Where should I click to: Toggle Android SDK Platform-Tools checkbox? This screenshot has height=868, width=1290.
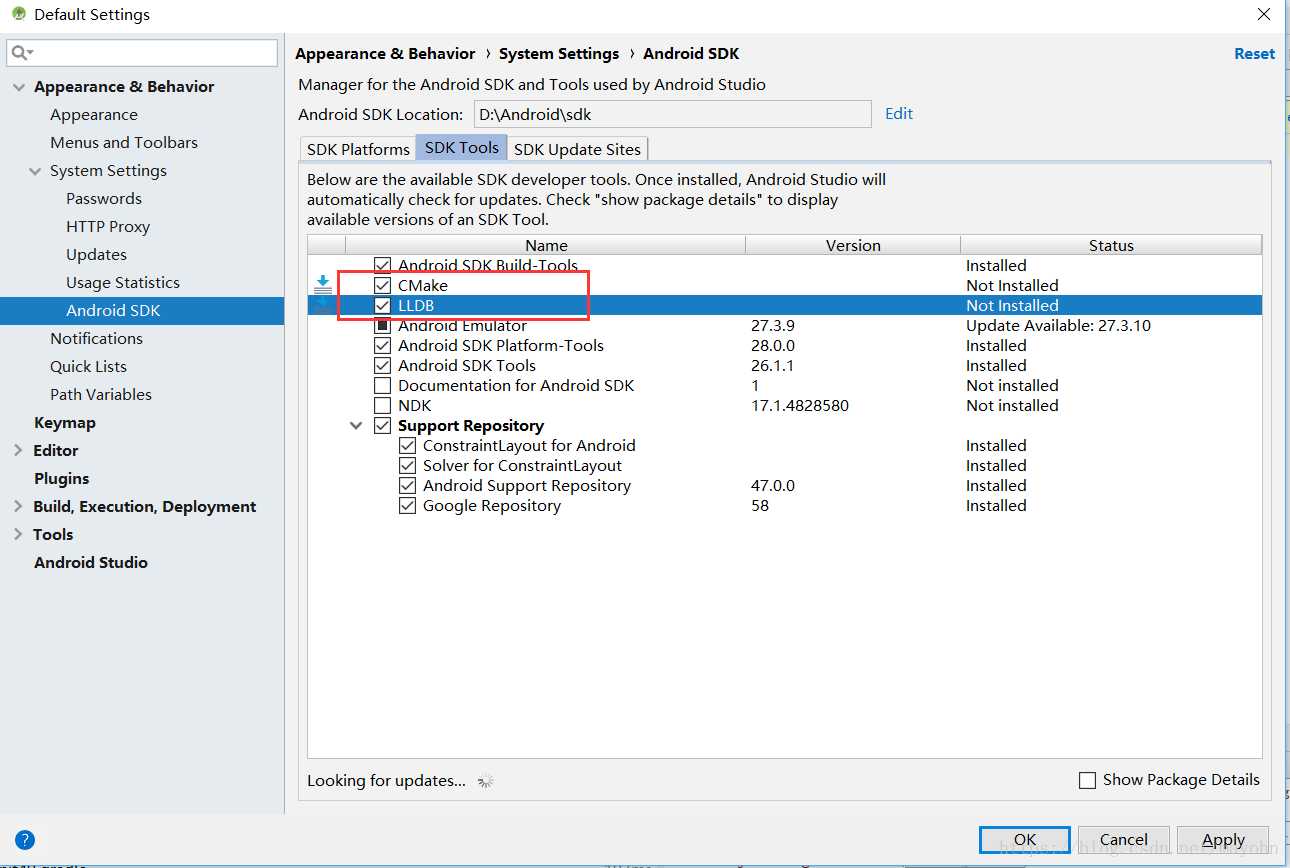(x=382, y=346)
